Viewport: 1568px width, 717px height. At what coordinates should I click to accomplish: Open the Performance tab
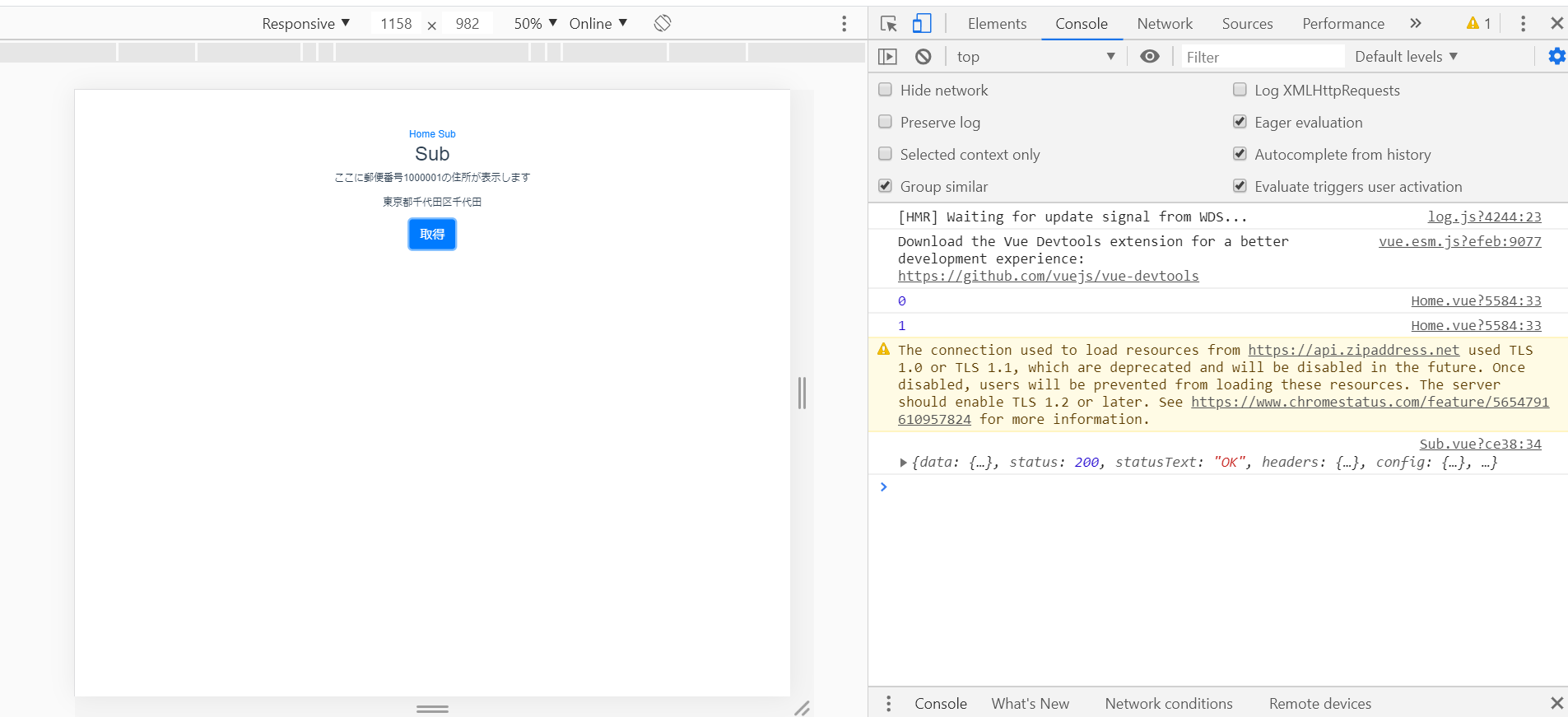pos(1343,24)
